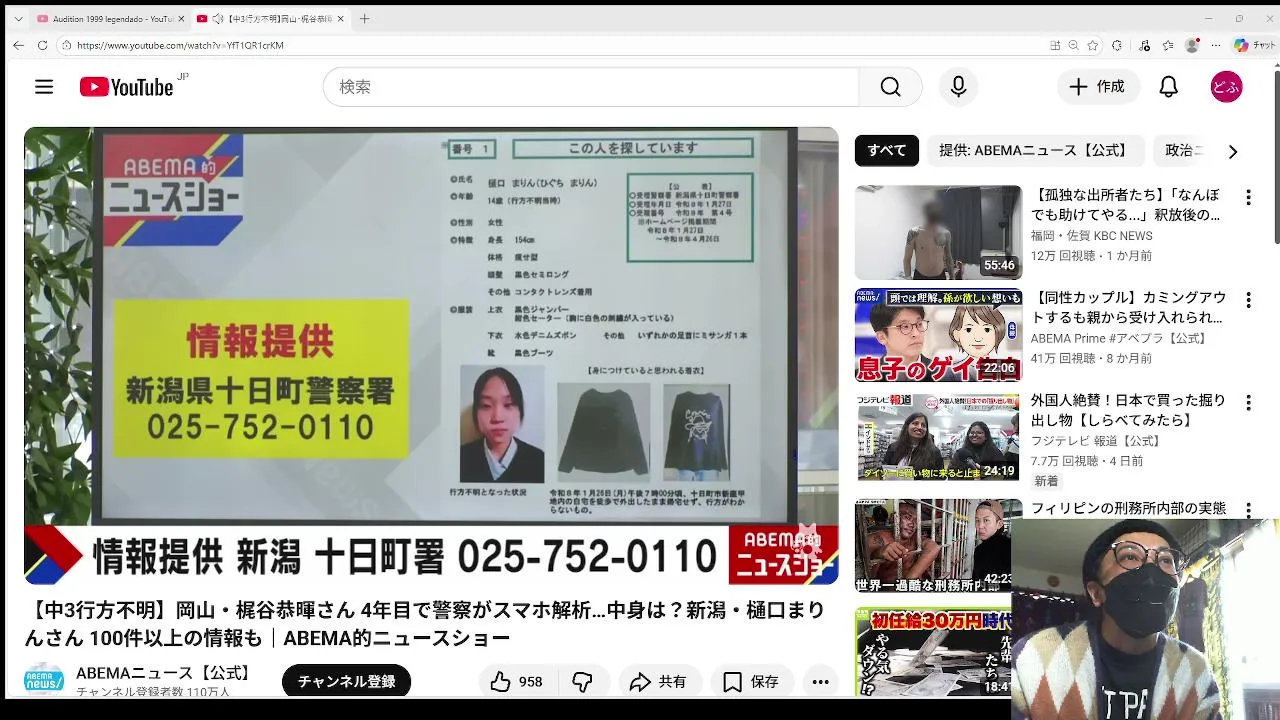Screen dimensions: 1280x720
Task: Open フィリピンの刑務所内部の実態 video title
Action: pos(1128,508)
